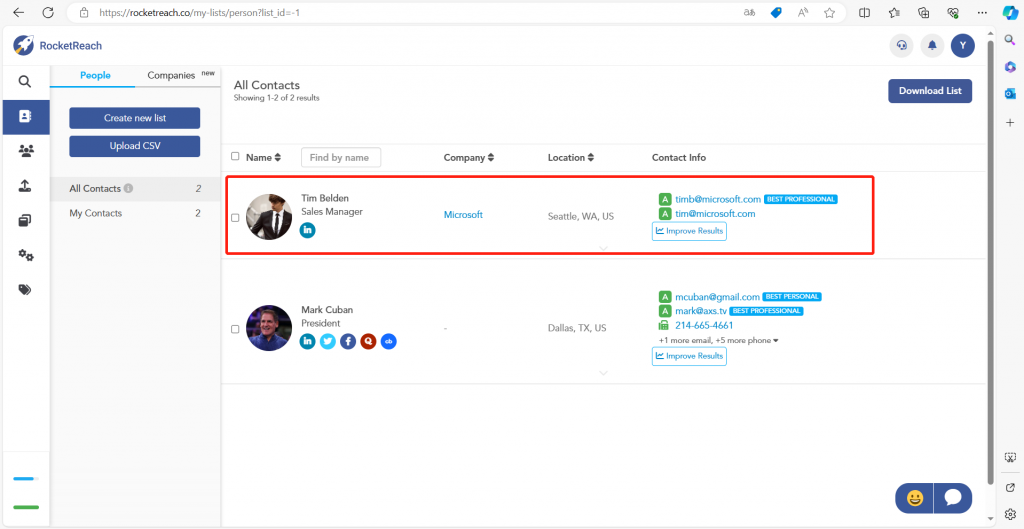Viewport: 1024px width, 529px height.
Task: Open the tags sidebar icon
Action: coord(25,290)
